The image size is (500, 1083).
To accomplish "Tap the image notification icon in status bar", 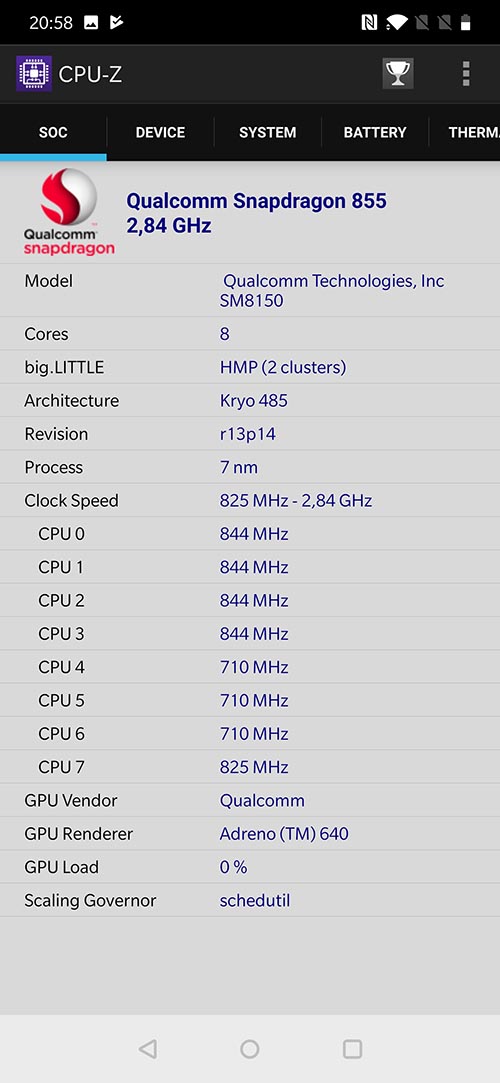I will click(90, 23).
